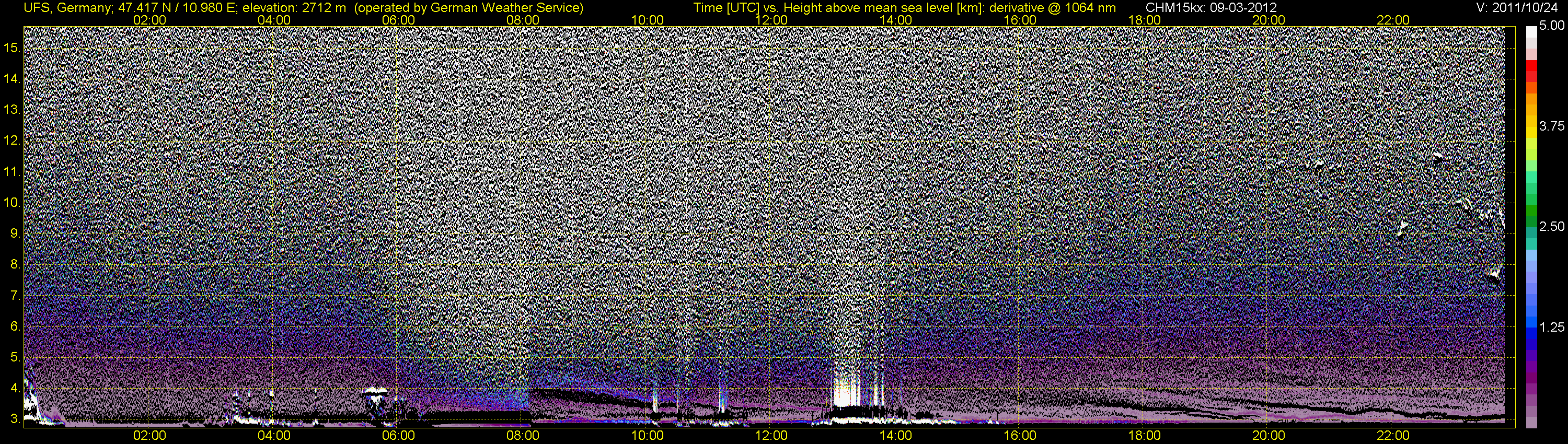Select the 06:00 tick label below the plot
Screen dimensions: 1568x444
tap(398, 436)
